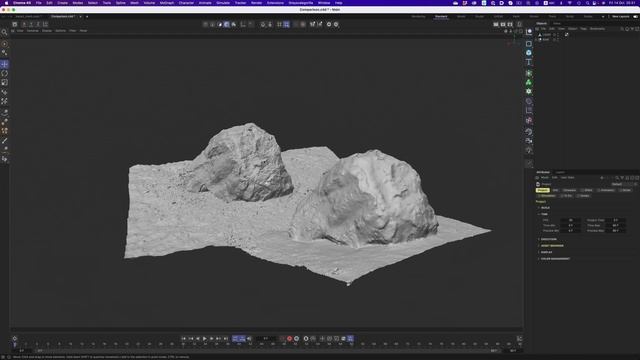Open the Simulate menu

(x=223, y=3)
